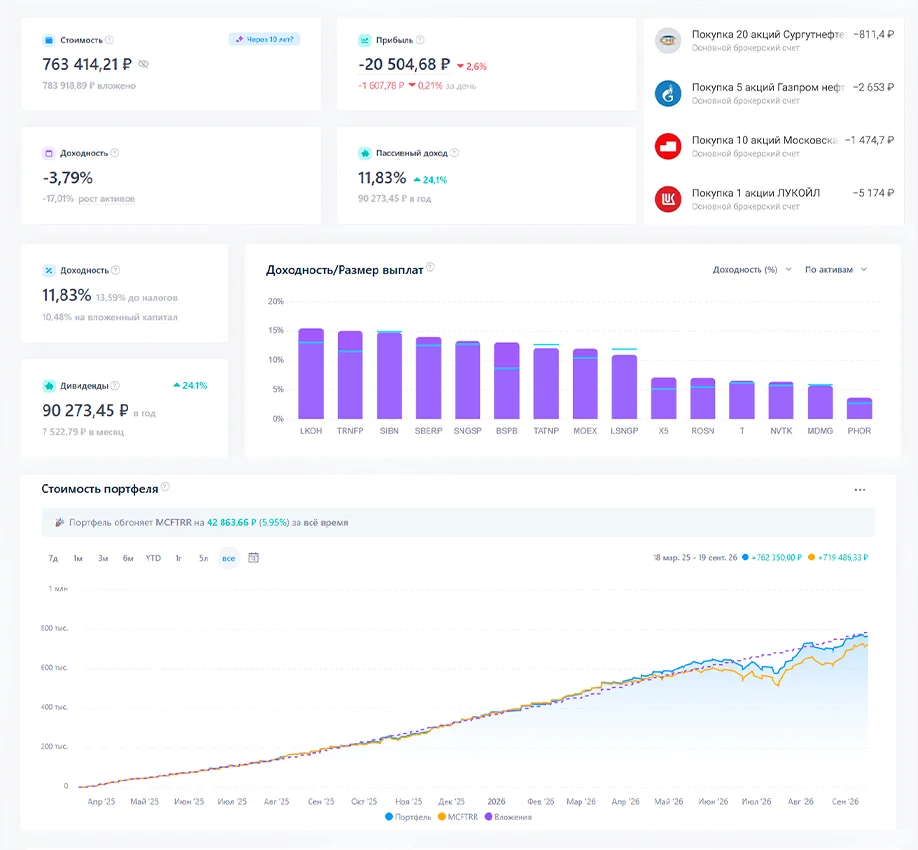Hide portfolio value with the eye icon
This screenshot has width=918, height=850.
pos(143,64)
